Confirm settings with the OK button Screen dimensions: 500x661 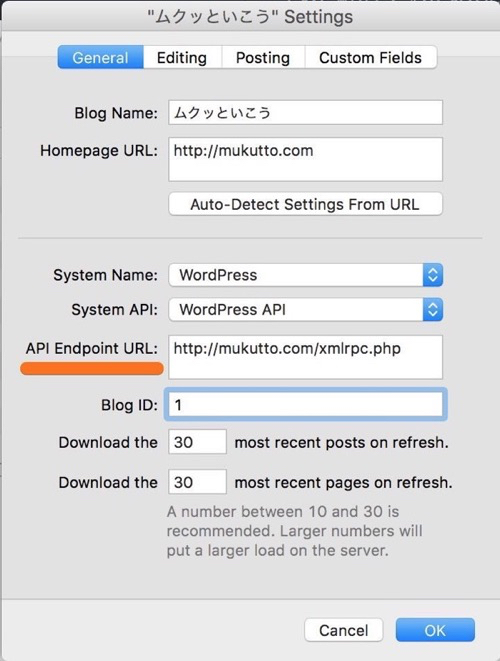tap(435, 630)
